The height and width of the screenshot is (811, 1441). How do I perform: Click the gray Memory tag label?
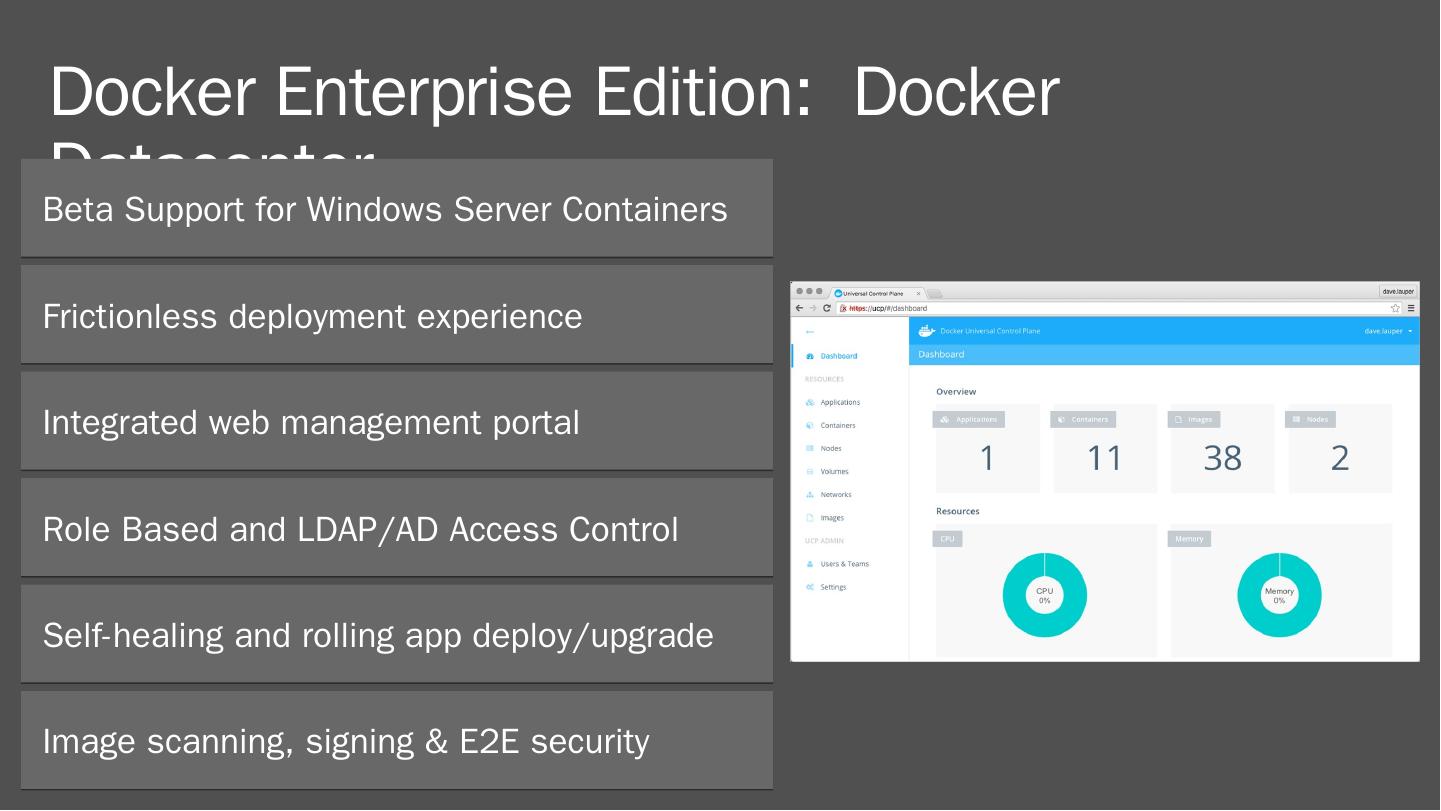click(x=1189, y=539)
